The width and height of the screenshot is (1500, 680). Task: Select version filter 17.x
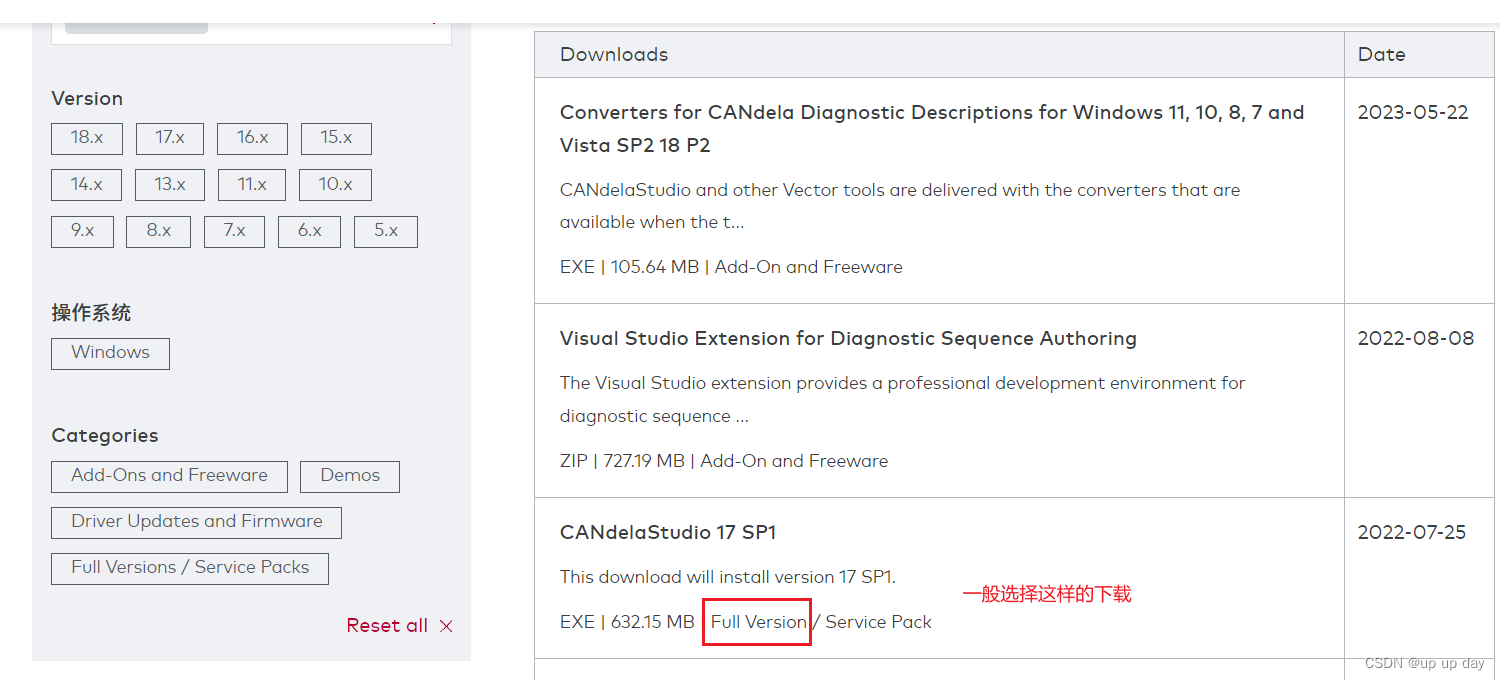pyautogui.click(x=170, y=138)
